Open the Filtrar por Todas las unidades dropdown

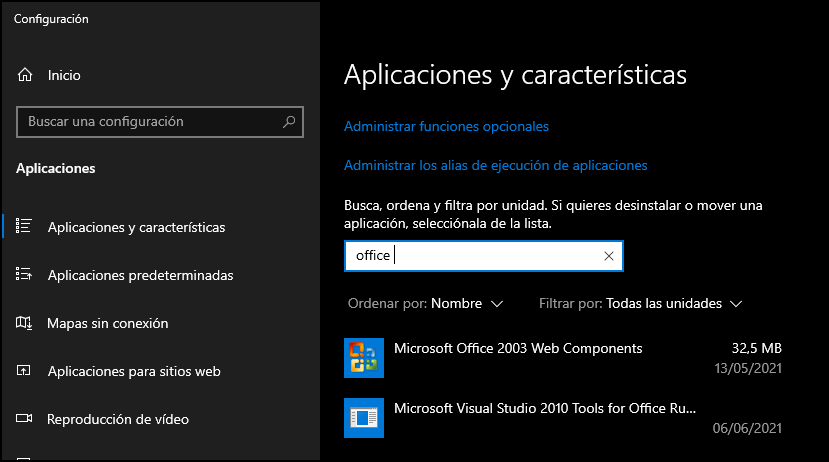click(640, 303)
